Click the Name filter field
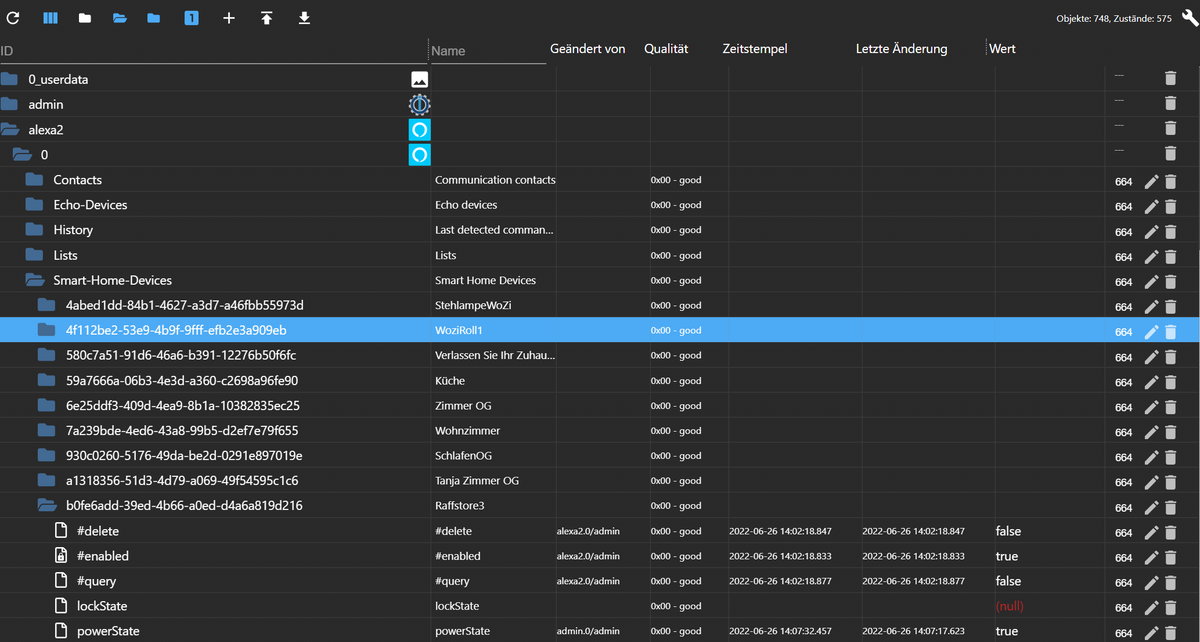The height and width of the screenshot is (642, 1200). (486, 51)
